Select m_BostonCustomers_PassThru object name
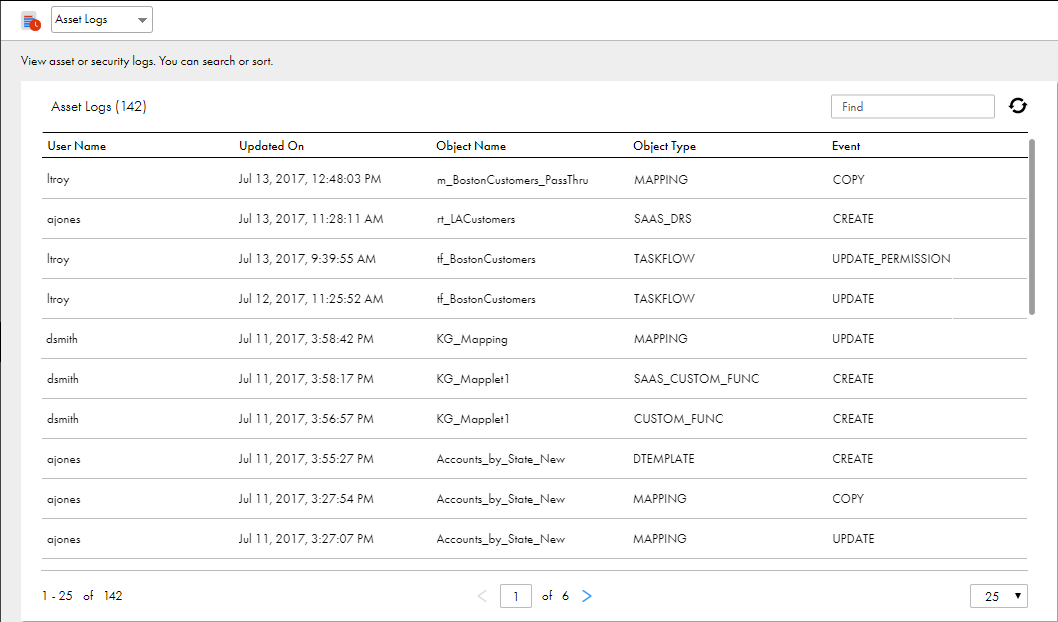This screenshot has width=1058, height=622. tap(512, 180)
